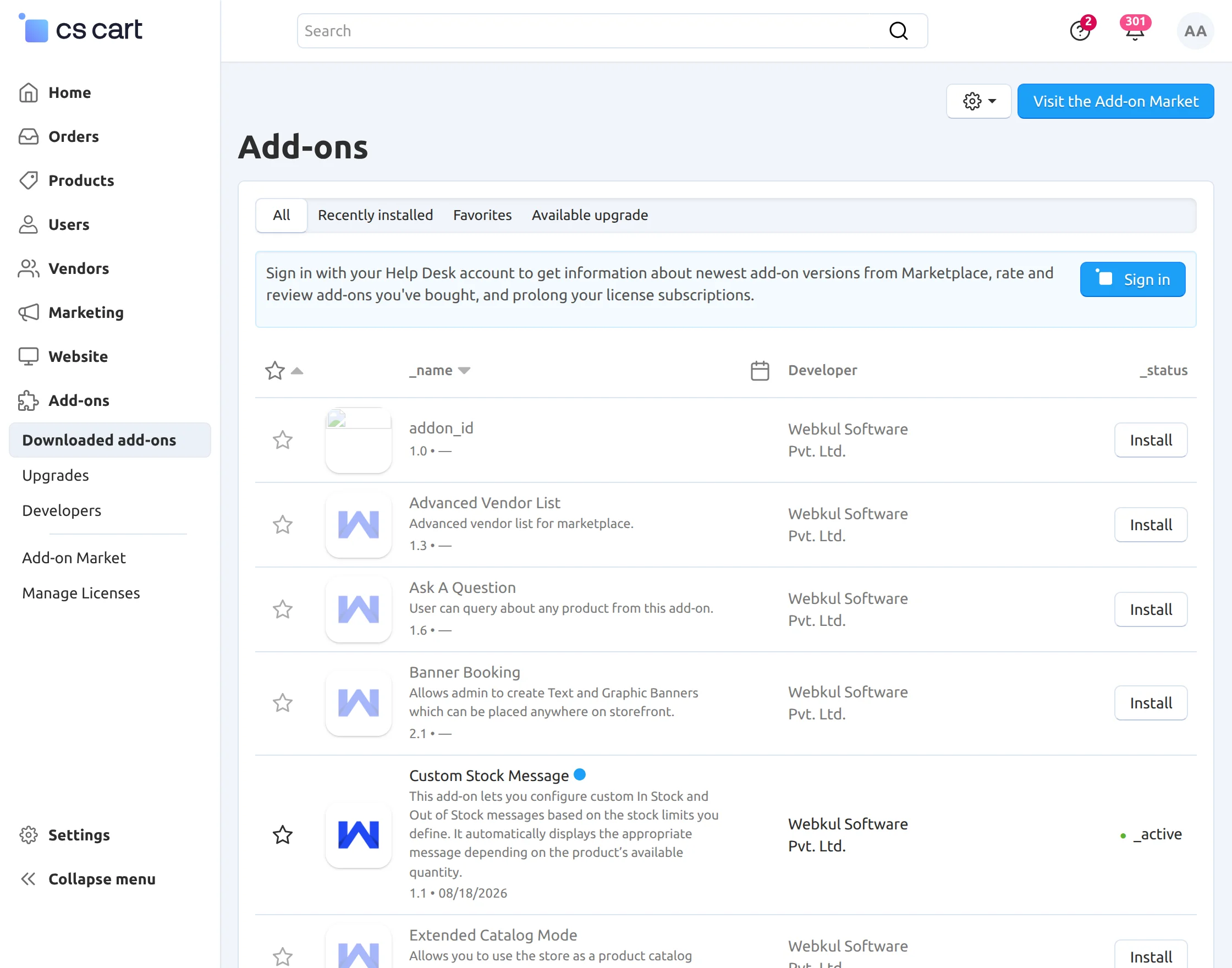The image size is (1232, 968).
Task: Install the Advanced Vendor List add-on
Action: (x=1151, y=525)
